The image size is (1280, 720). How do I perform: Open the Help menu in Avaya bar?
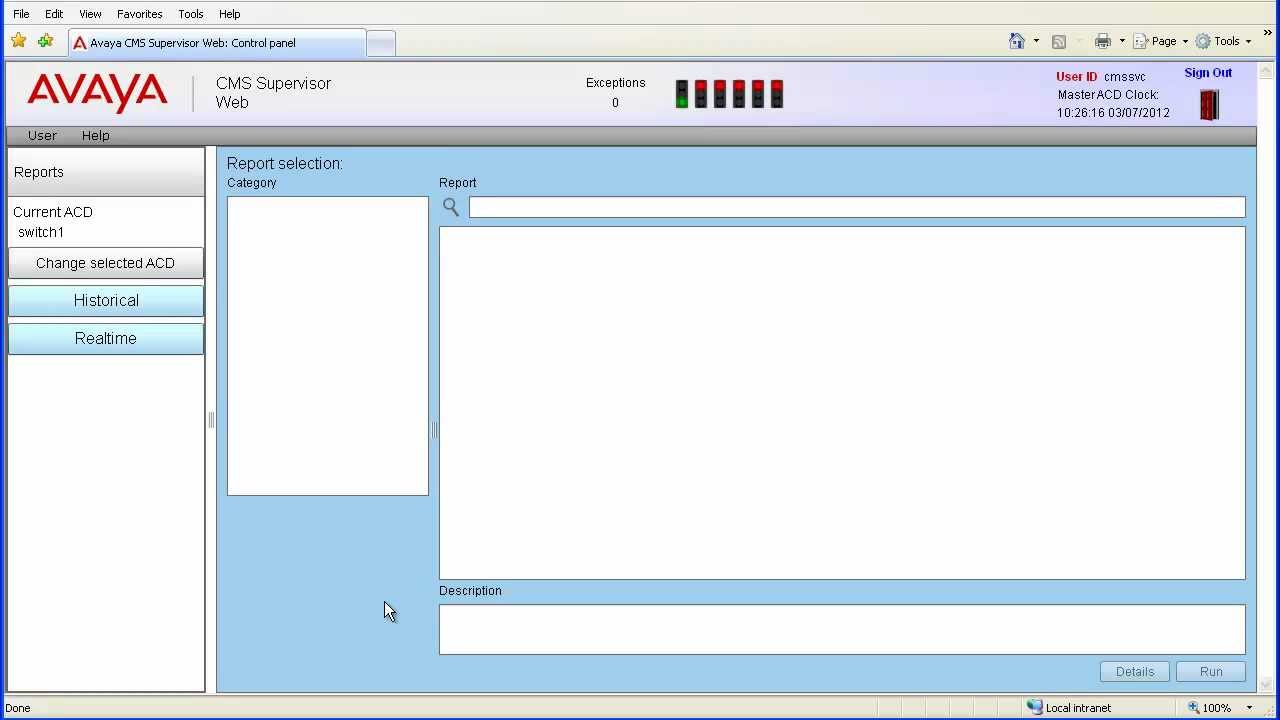tap(96, 135)
